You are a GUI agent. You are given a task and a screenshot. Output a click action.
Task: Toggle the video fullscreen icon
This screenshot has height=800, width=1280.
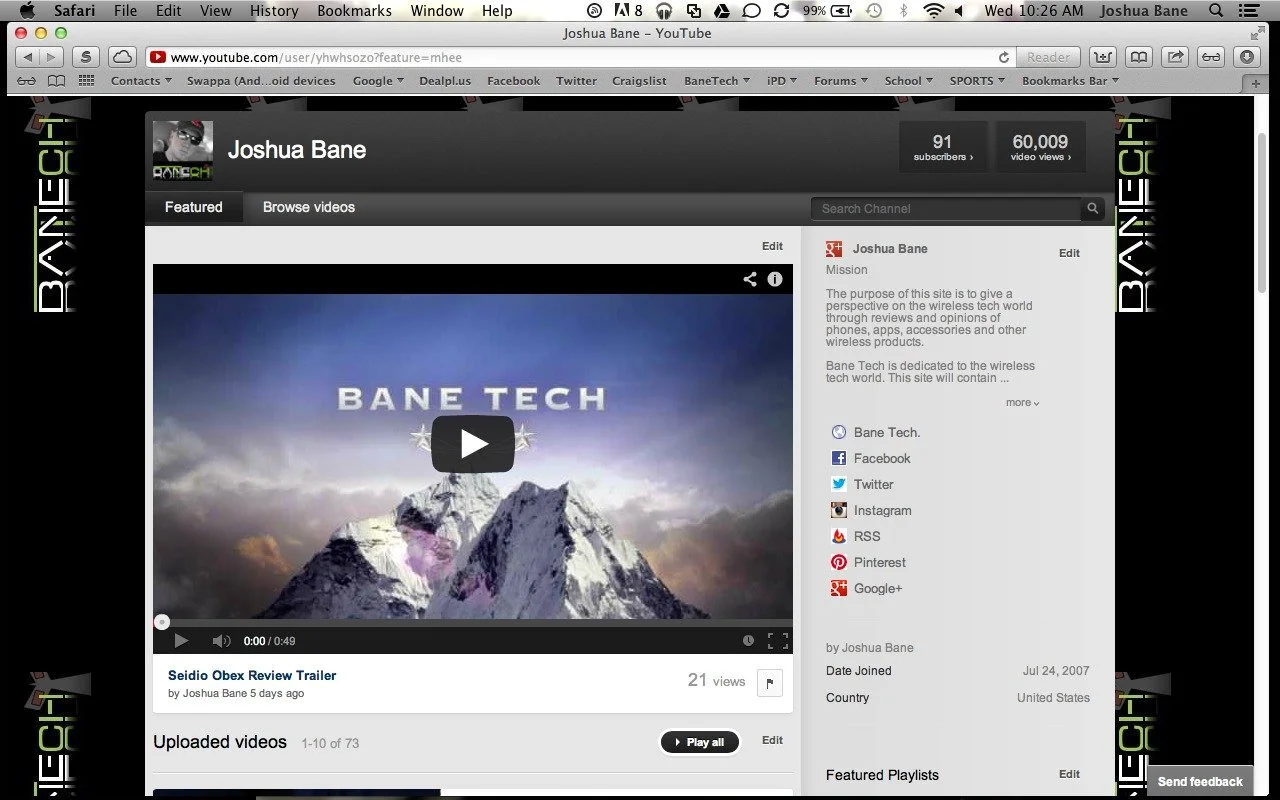pyautogui.click(x=778, y=641)
